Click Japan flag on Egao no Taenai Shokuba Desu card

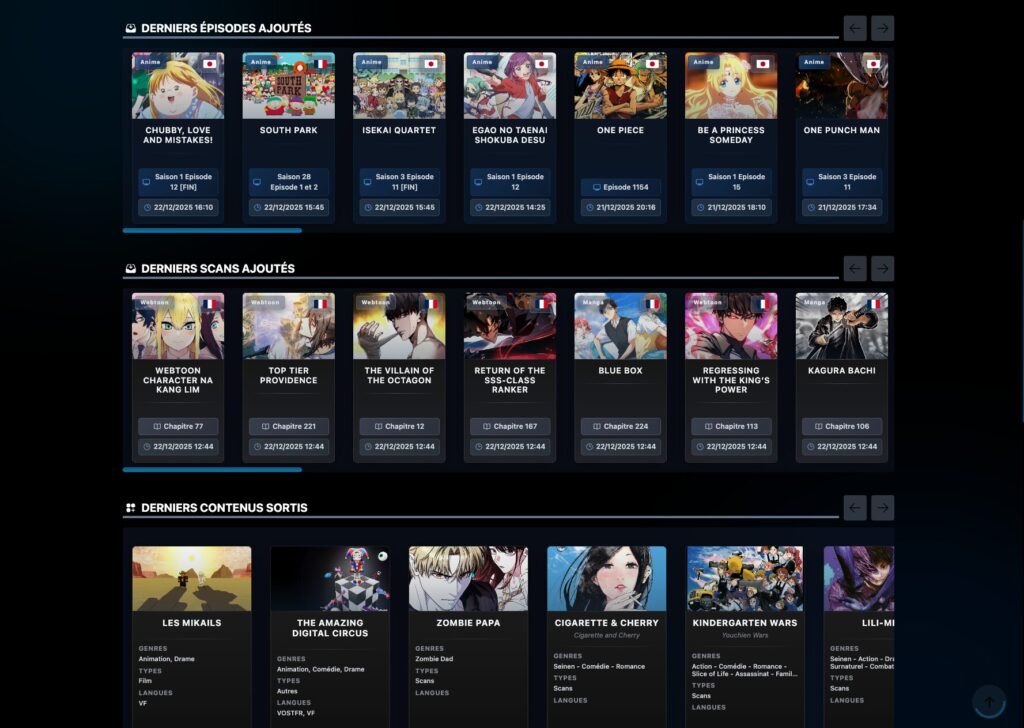point(541,64)
